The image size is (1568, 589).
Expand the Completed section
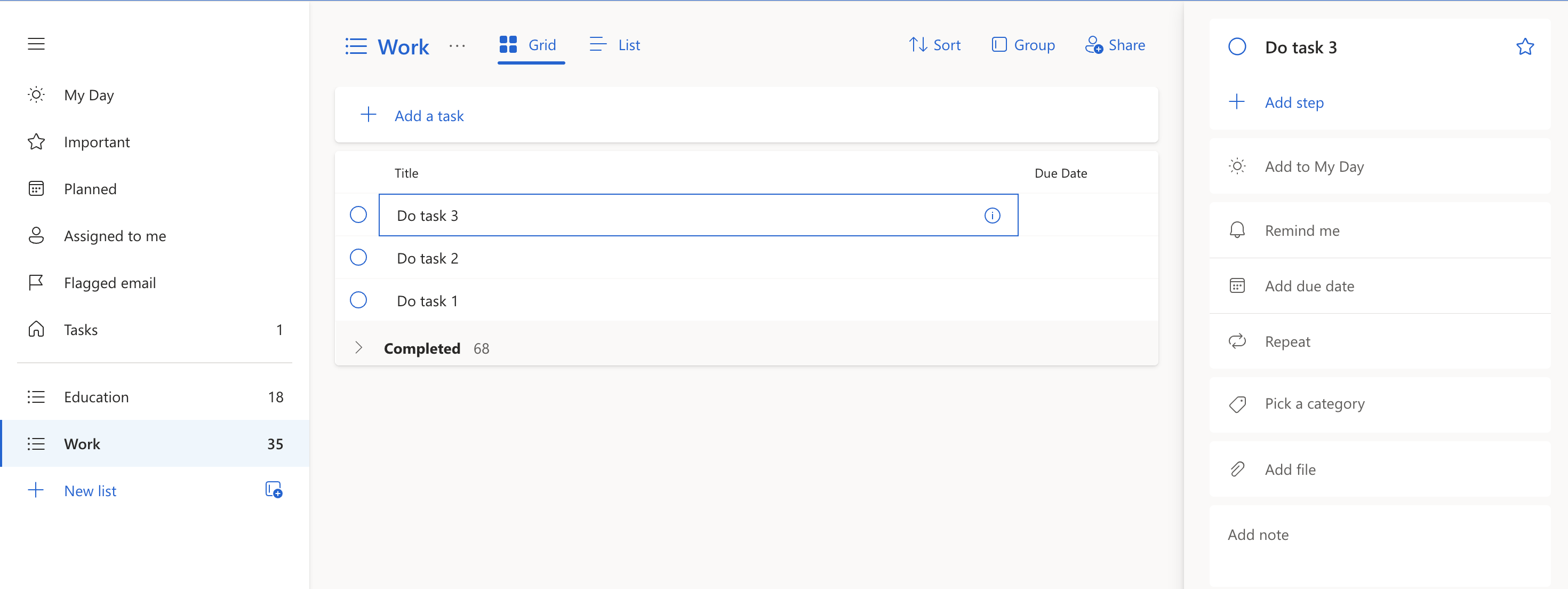coord(358,348)
